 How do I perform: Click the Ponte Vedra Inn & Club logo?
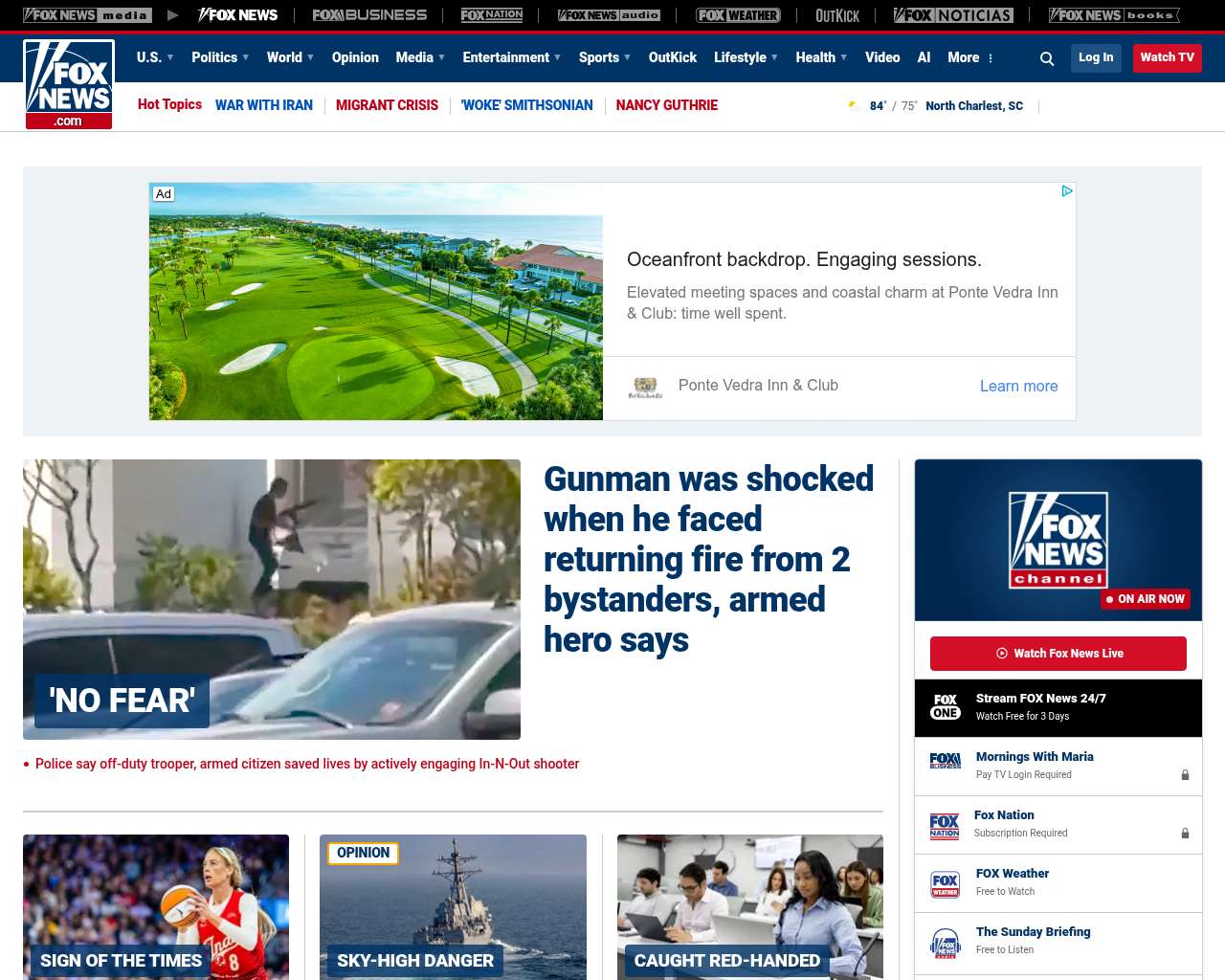(646, 387)
